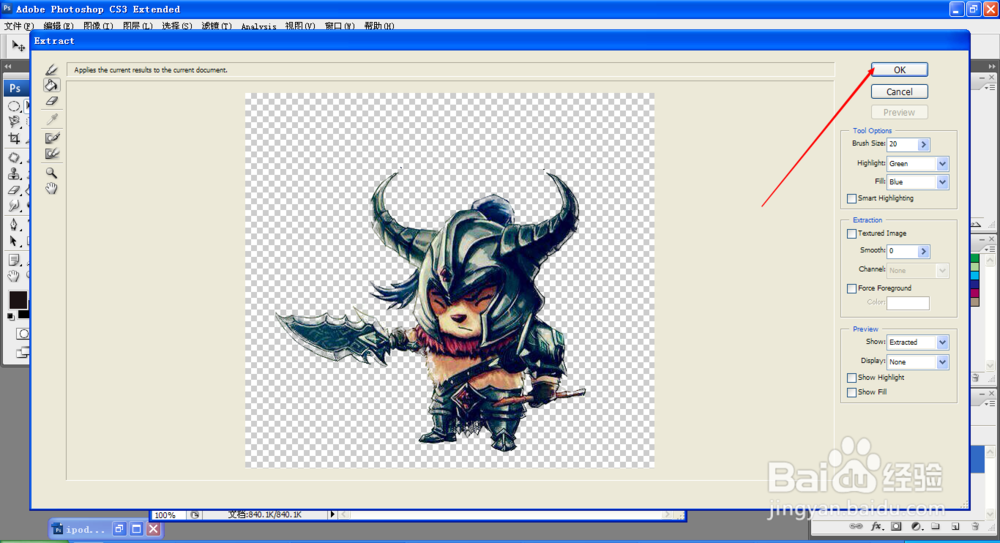Screen dimensions: 1000x543
Task: Click OK to apply extraction
Action: (899, 70)
